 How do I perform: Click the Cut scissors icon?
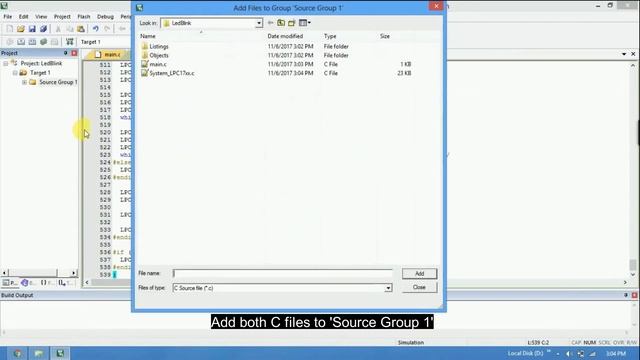(58, 29)
